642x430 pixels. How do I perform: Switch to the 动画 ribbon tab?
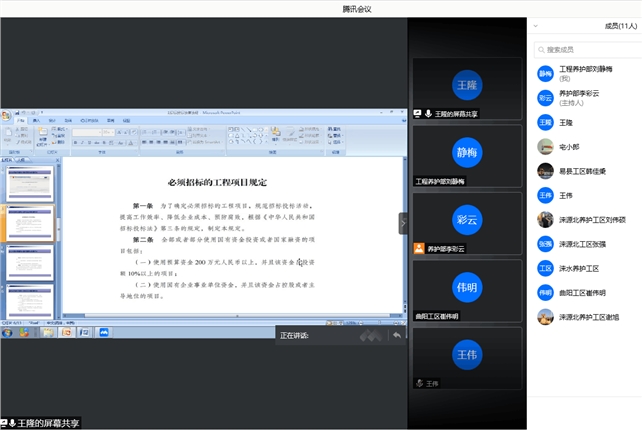(x=68, y=120)
